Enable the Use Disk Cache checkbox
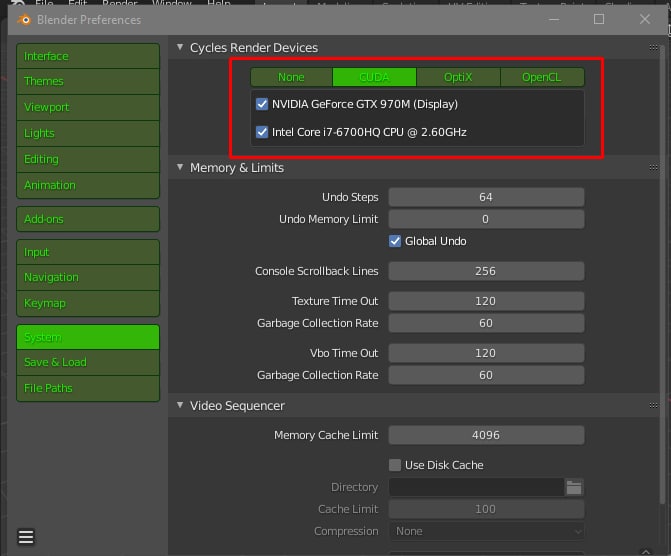This screenshot has width=671, height=556. pyautogui.click(x=395, y=465)
